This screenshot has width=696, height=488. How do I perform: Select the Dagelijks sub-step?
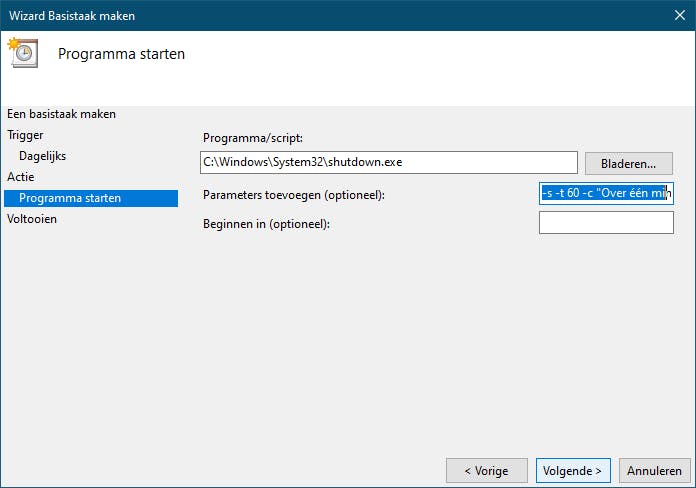click(x=42, y=156)
